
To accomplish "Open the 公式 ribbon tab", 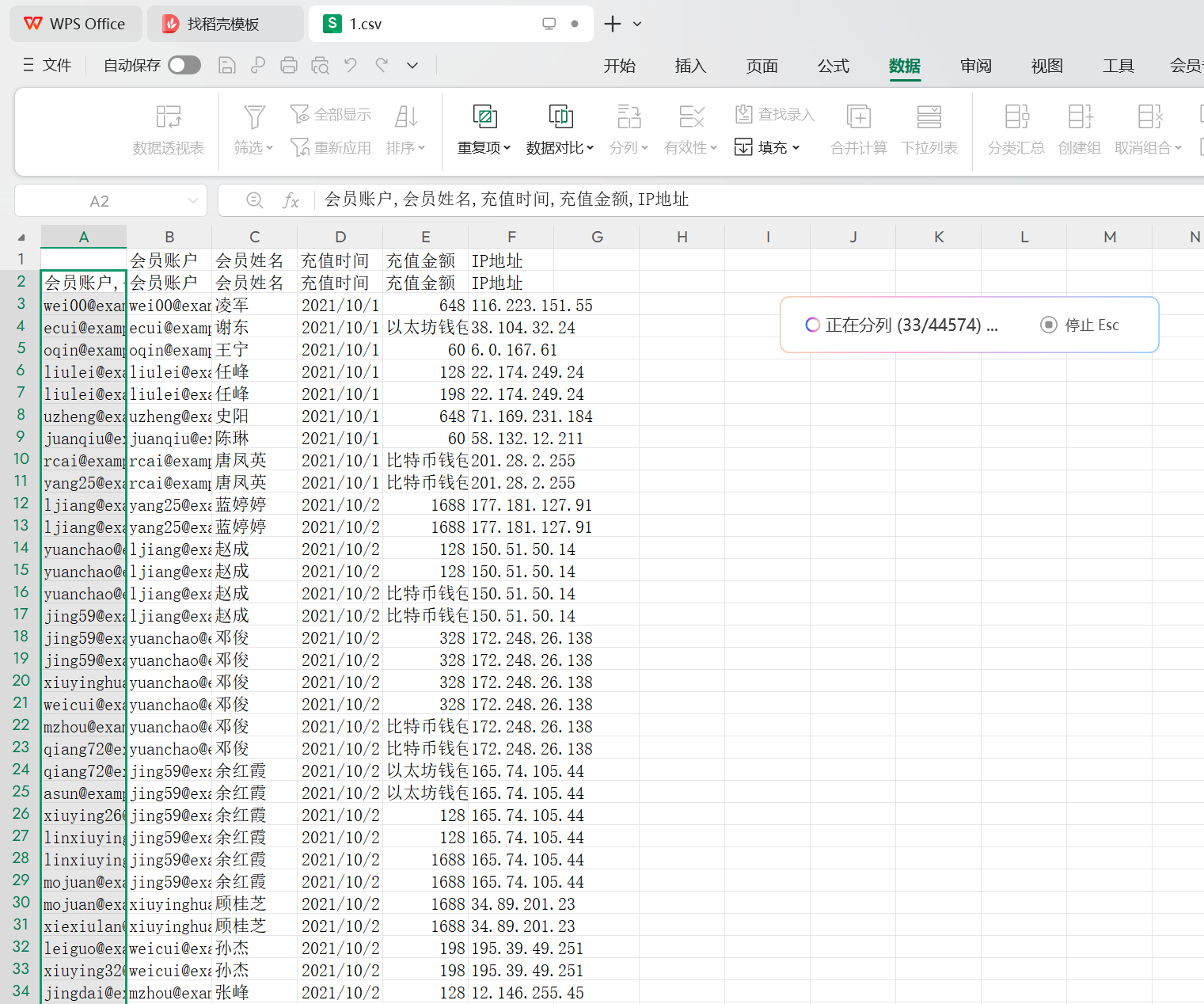I will (x=833, y=67).
